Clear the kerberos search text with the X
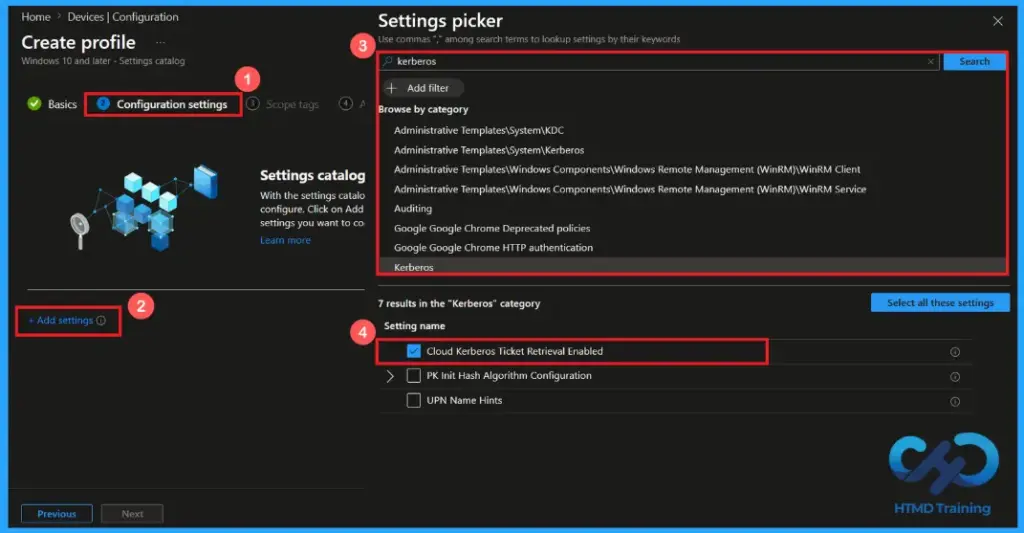This screenshot has width=1024, height=533. tap(931, 61)
